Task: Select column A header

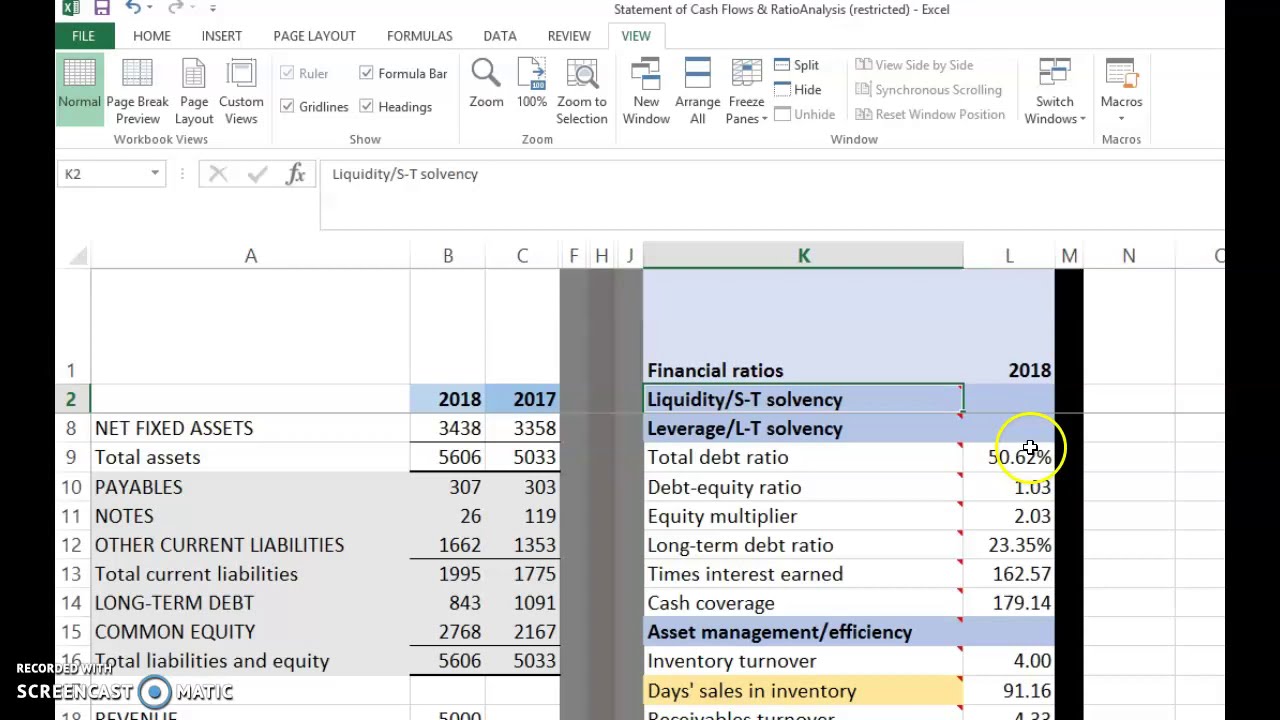Action: coord(250,256)
